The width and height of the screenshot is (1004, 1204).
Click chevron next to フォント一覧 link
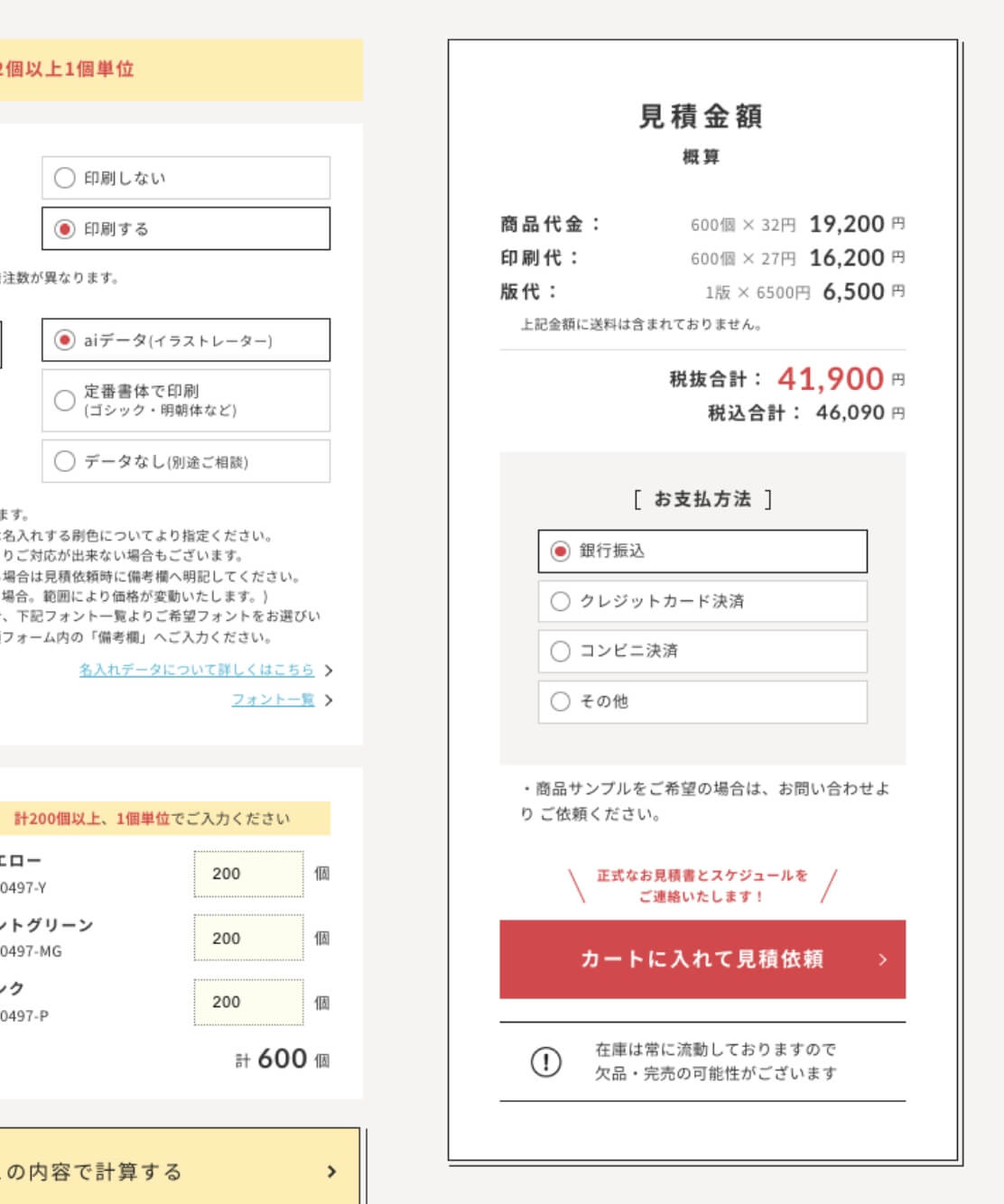(329, 700)
